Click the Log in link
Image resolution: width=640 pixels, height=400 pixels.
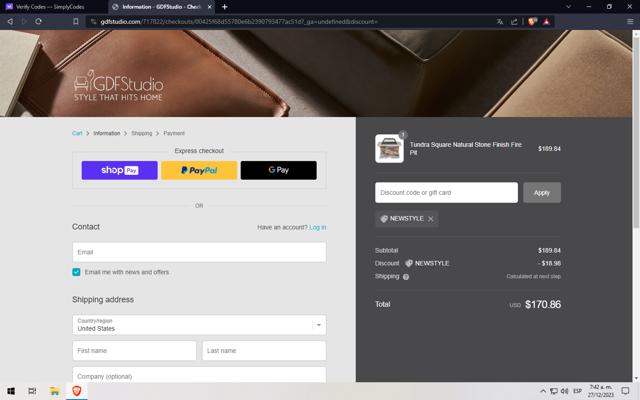tap(318, 227)
